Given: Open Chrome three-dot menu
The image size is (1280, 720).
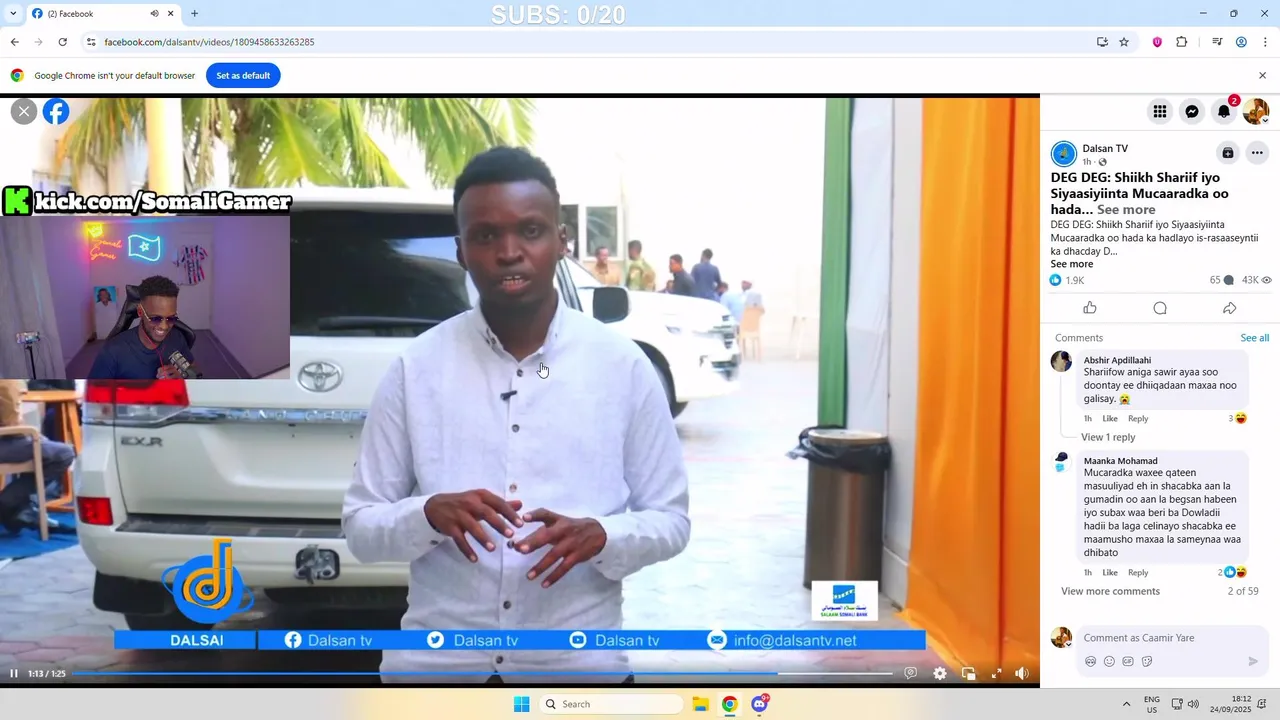Looking at the screenshot, I should (x=1265, y=42).
